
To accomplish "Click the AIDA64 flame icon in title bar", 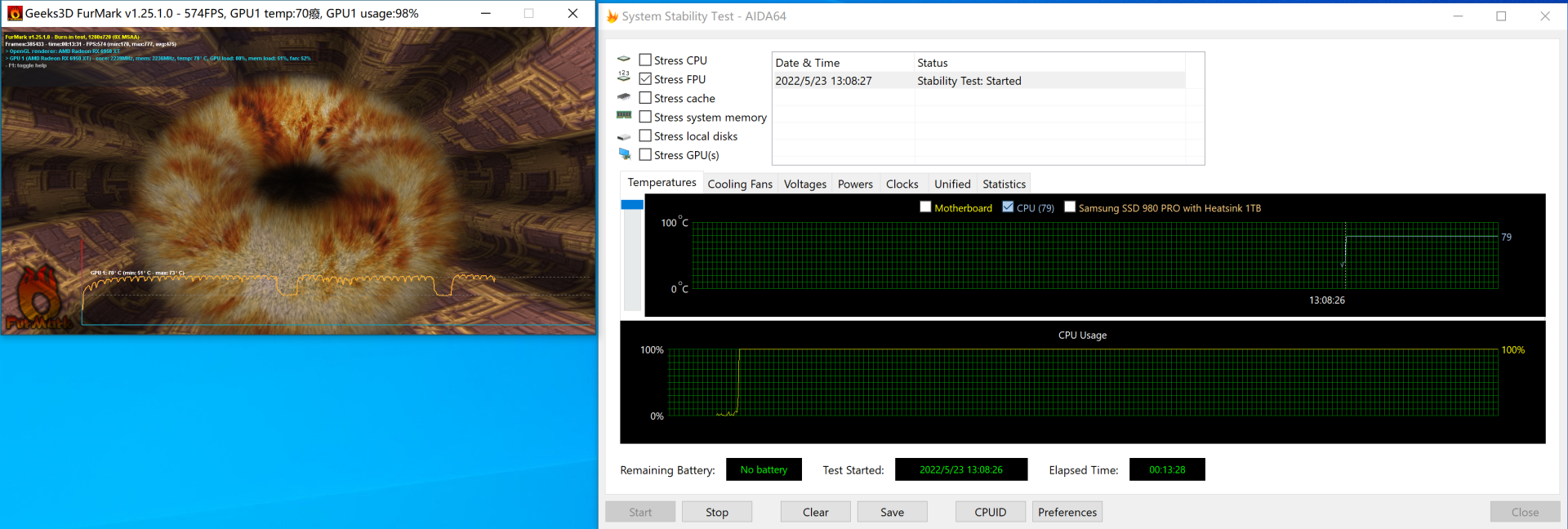I will point(612,16).
